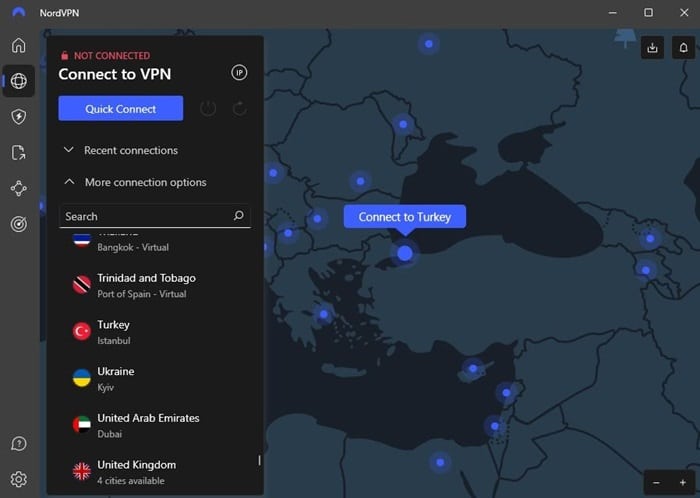Screen dimensions: 700x498
Task: Open the Settings gear icon
Action: [x=18, y=479]
